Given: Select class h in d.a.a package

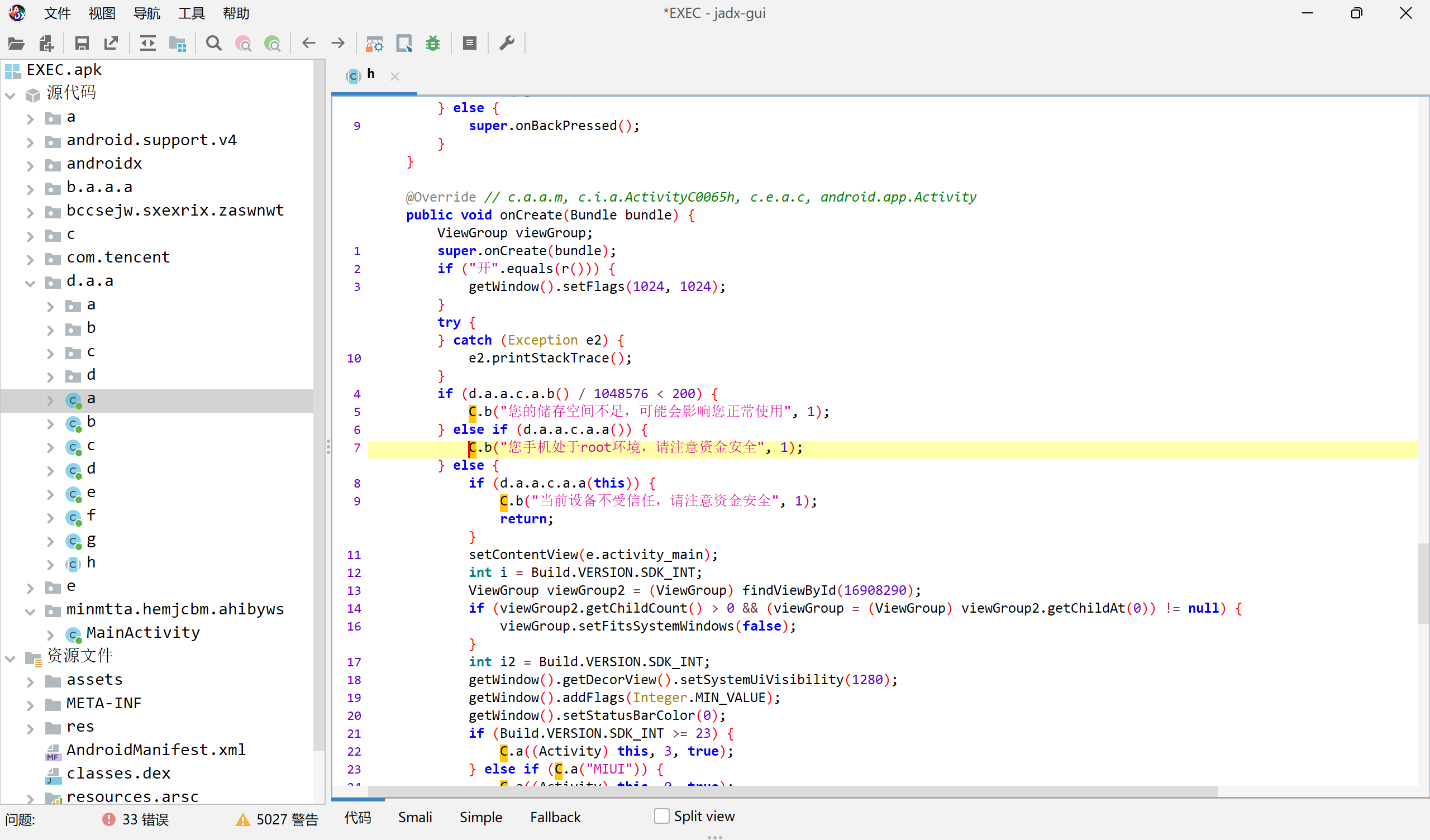Looking at the screenshot, I should pyautogui.click(x=91, y=562).
